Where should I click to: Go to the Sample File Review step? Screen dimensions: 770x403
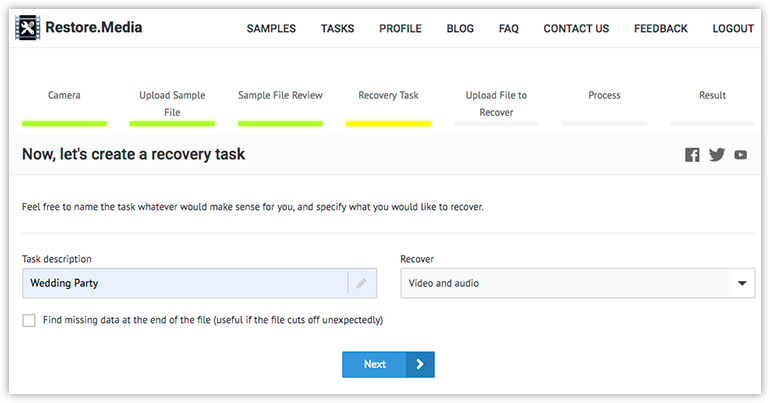(280, 95)
